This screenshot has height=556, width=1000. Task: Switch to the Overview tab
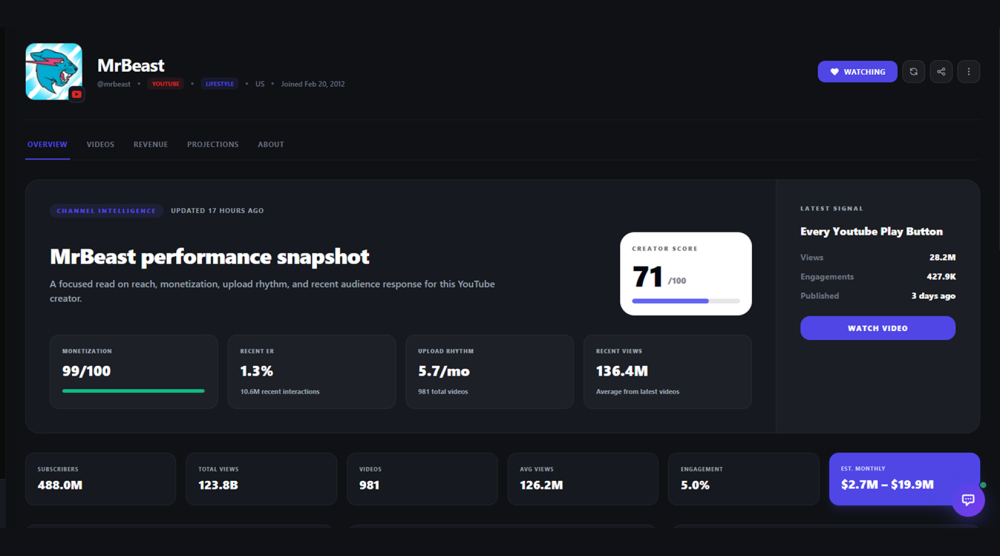tap(47, 145)
